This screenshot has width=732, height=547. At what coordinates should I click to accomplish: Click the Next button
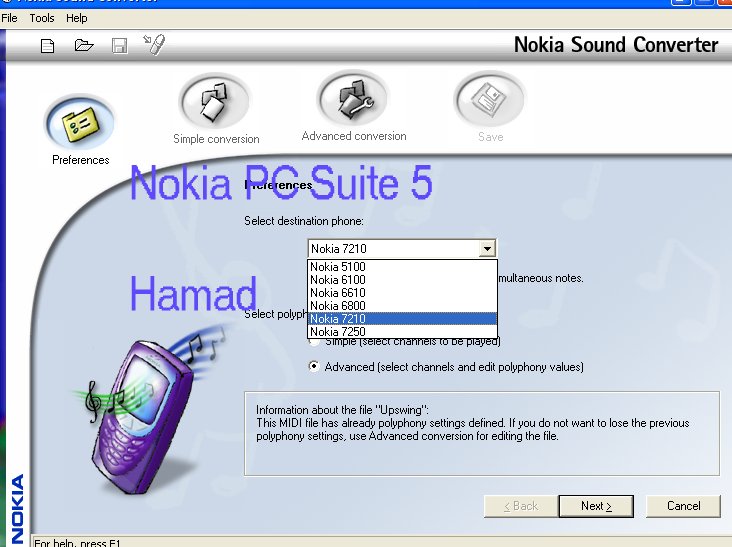[x=596, y=506]
